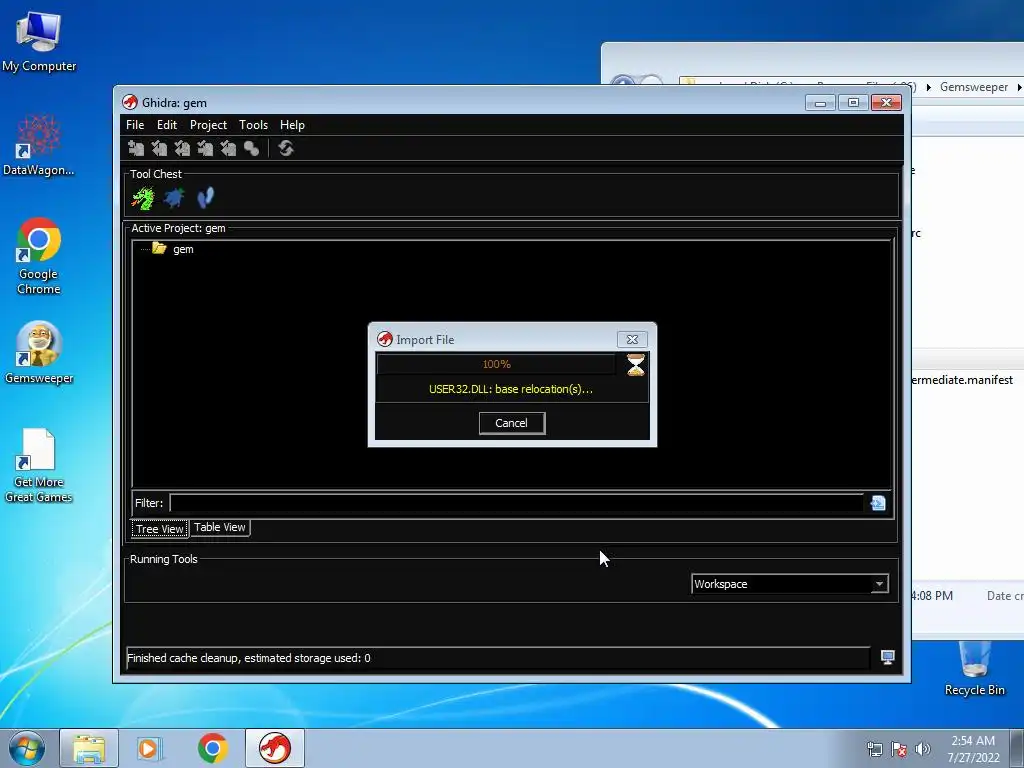
Task: Click the hourglass icon in Import File
Action: [x=635, y=364]
